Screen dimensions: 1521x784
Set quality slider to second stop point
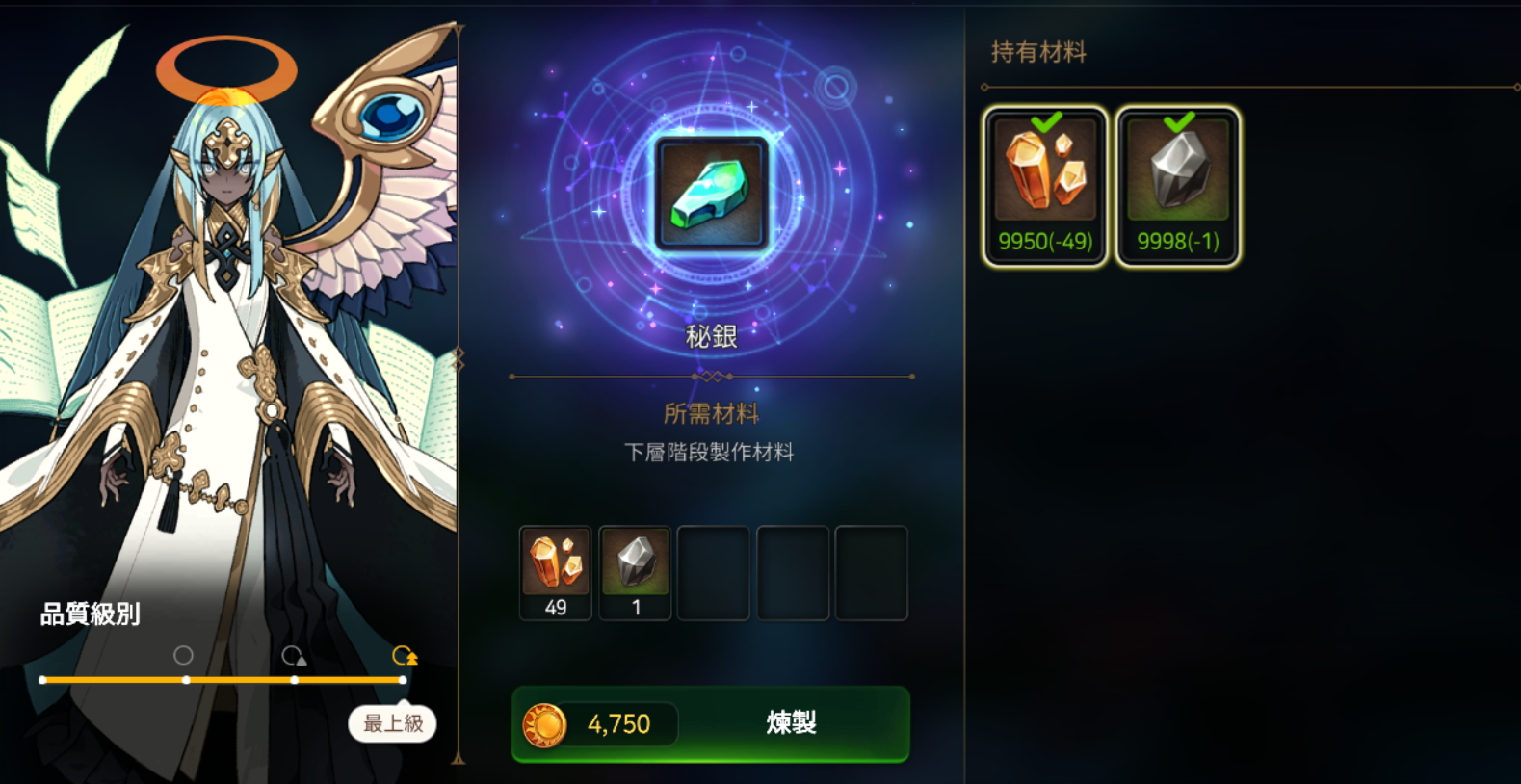(186, 680)
